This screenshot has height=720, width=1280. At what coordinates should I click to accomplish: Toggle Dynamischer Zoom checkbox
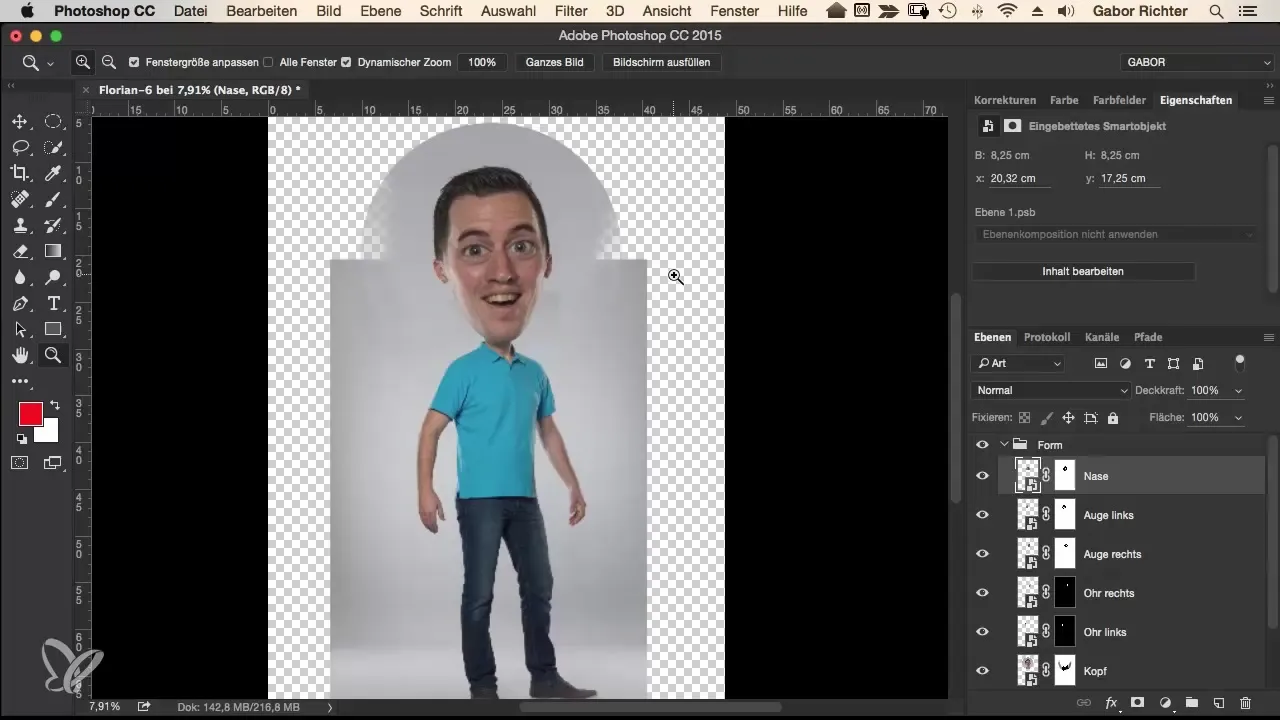346,62
